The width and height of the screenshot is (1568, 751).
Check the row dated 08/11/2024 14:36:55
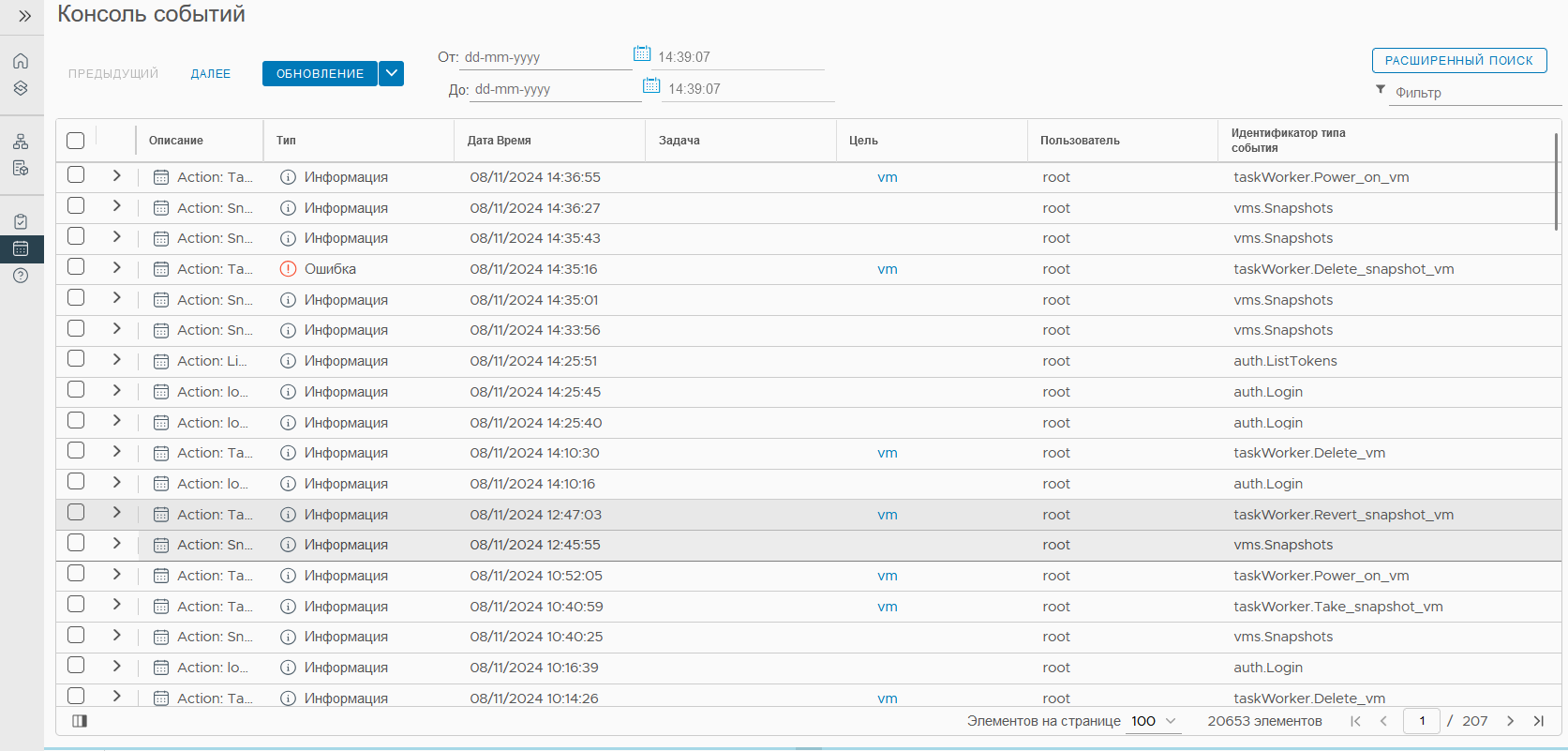[x=76, y=175]
